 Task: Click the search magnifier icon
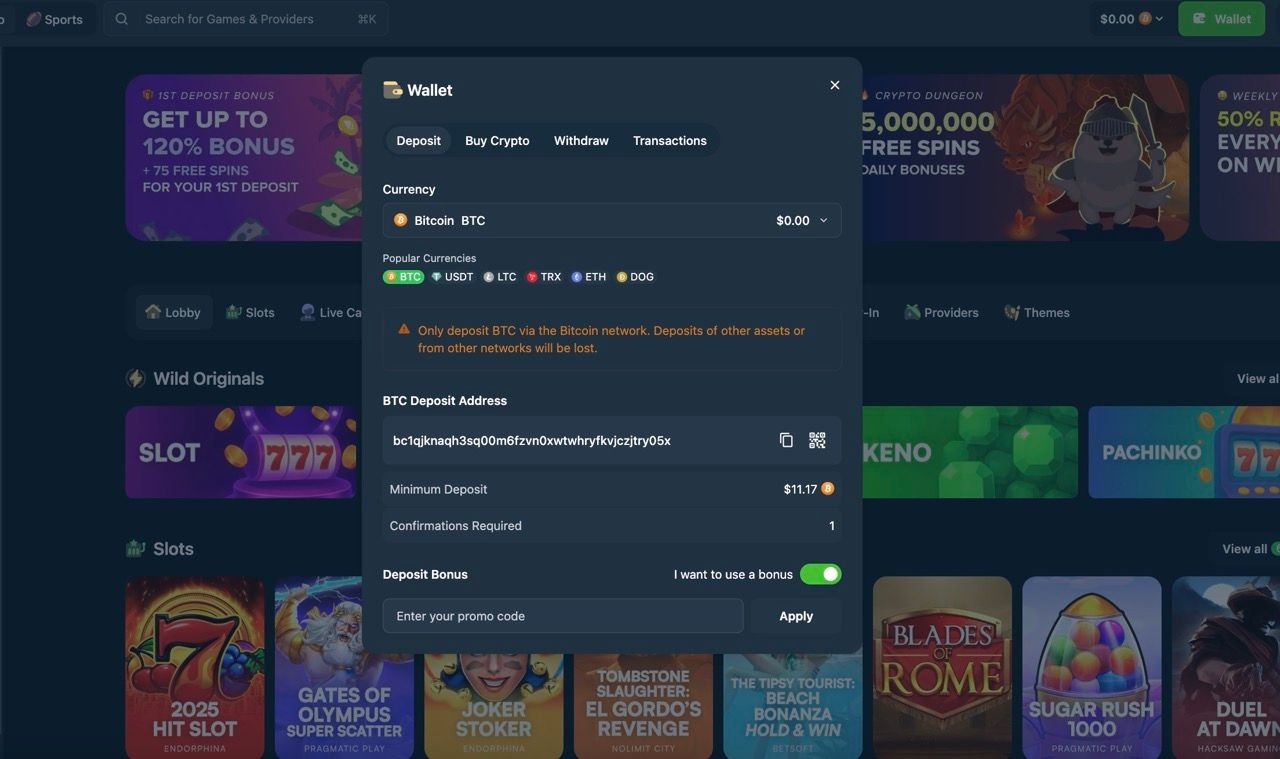[121, 19]
